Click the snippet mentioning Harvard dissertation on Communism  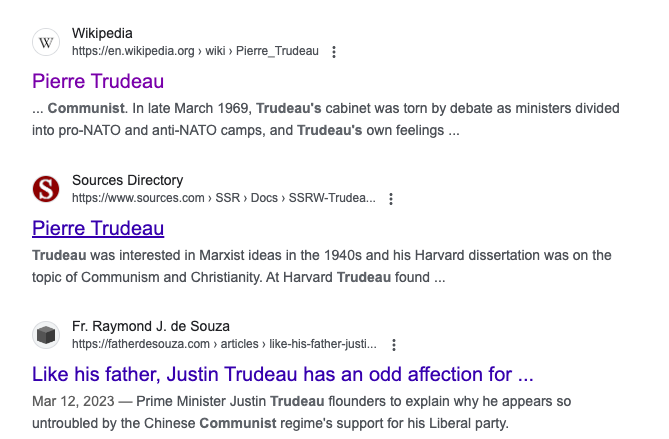pyautogui.click(x=322, y=266)
